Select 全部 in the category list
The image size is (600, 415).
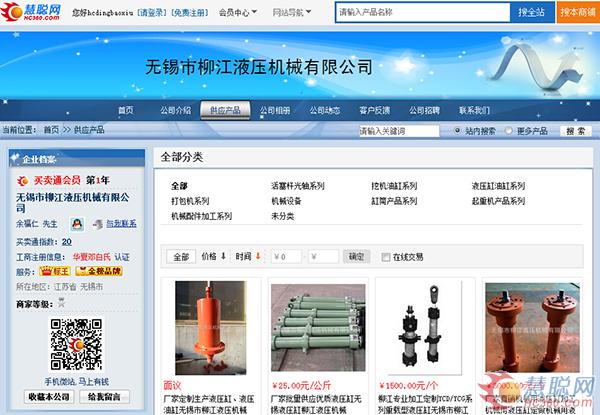179,186
